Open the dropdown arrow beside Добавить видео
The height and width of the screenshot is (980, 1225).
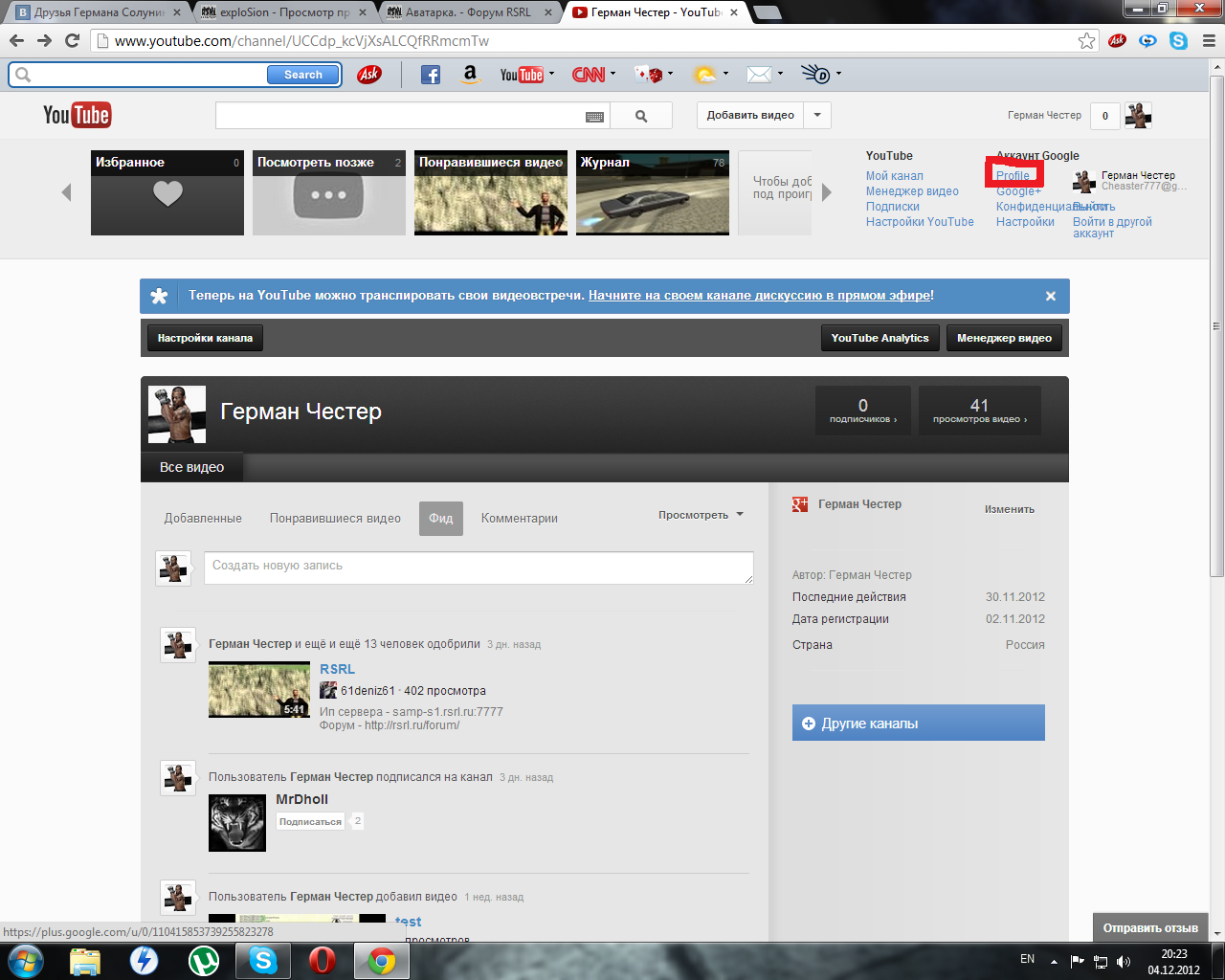coord(817,116)
